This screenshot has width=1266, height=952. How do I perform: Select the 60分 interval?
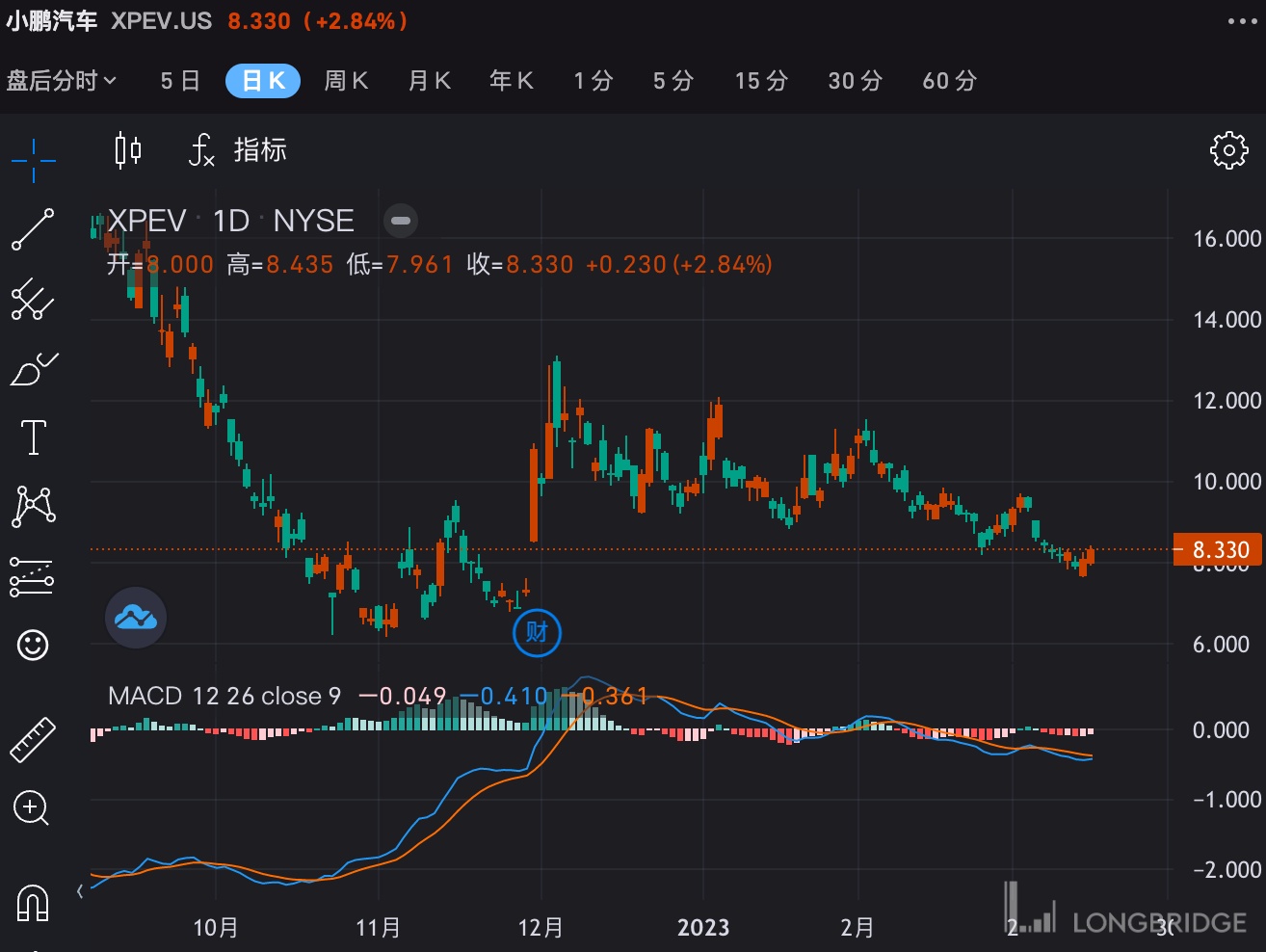pyautogui.click(x=950, y=81)
